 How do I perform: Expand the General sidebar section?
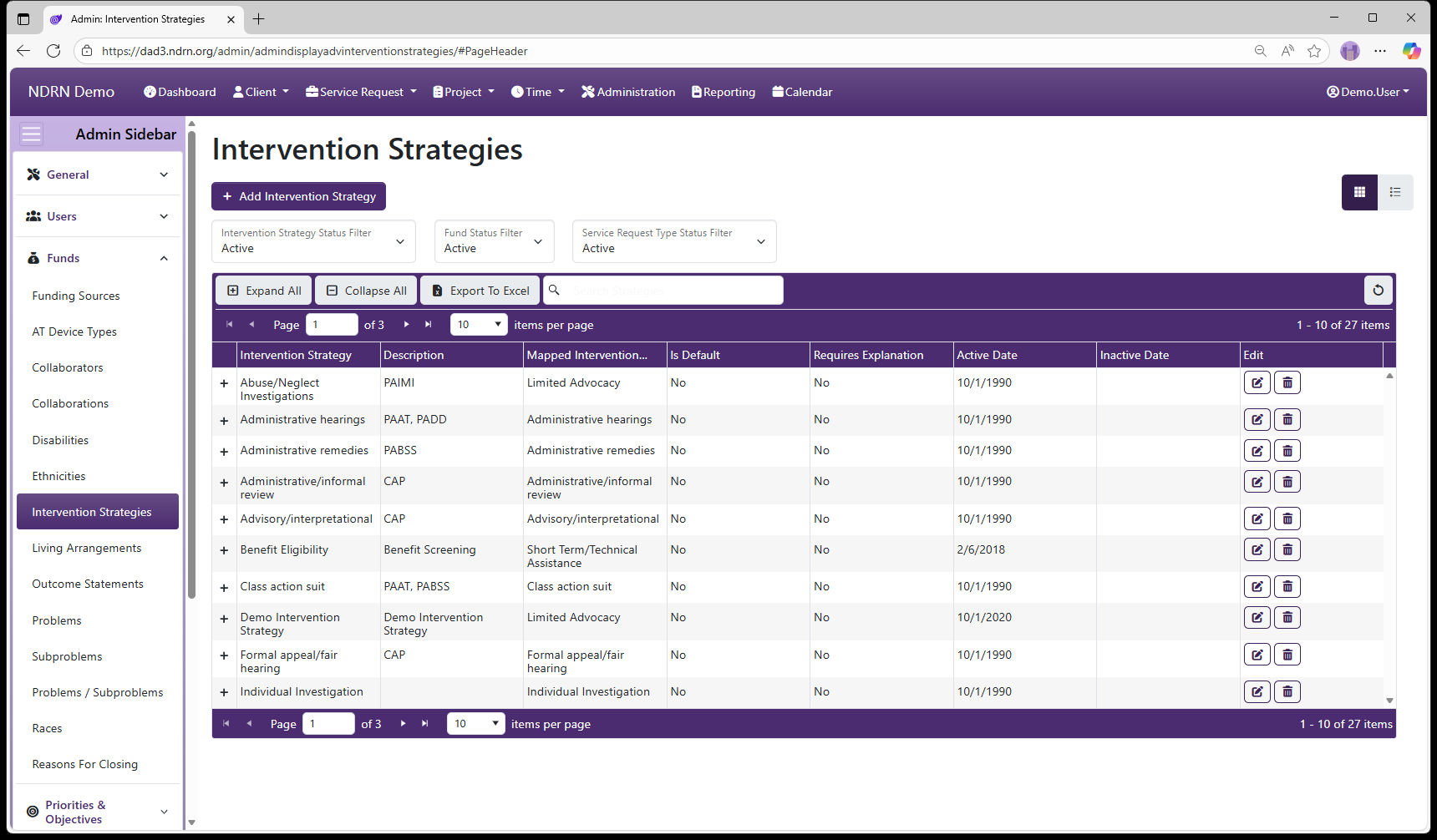pos(98,175)
